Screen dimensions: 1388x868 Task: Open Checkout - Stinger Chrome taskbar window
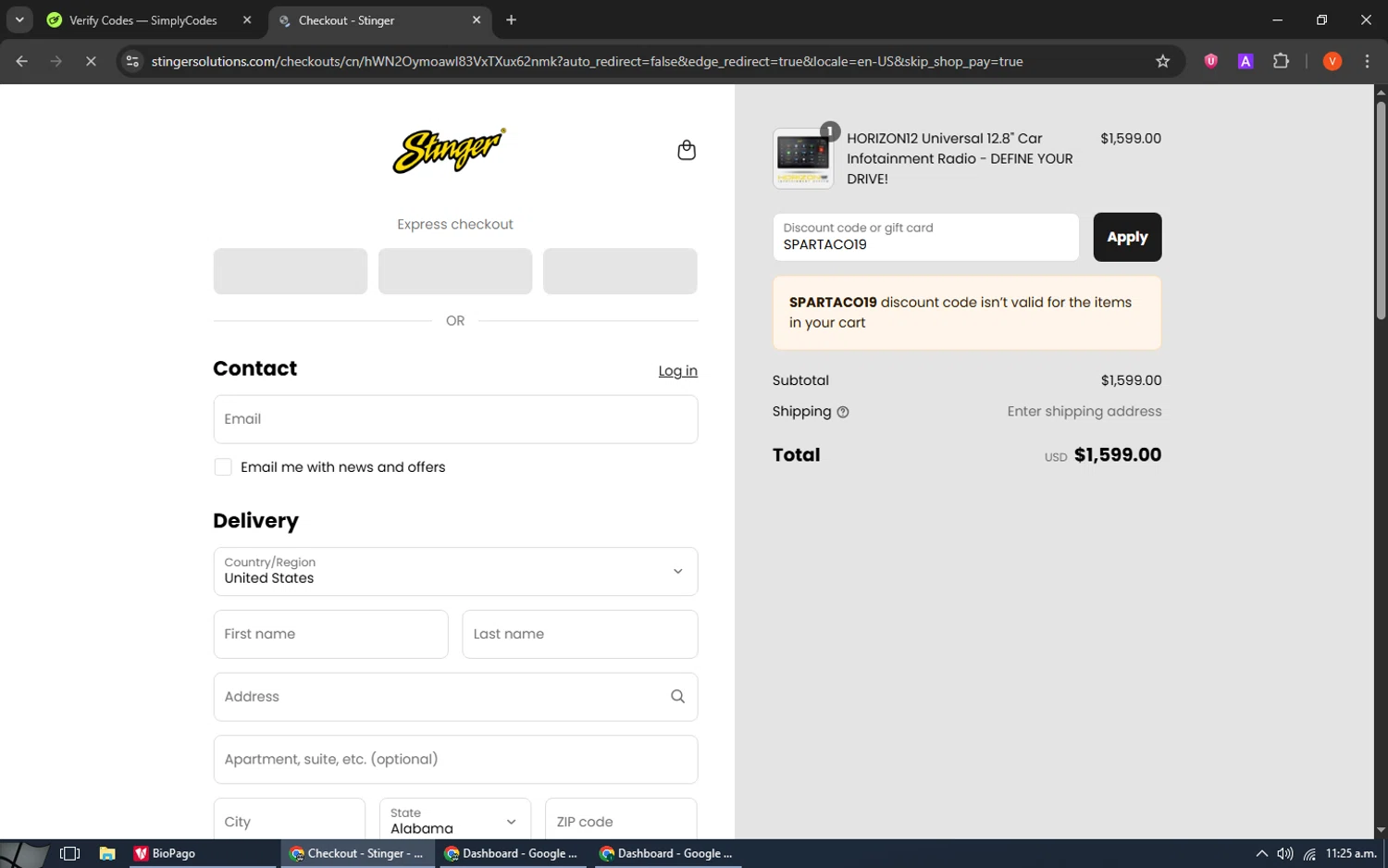tap(356, 853)
